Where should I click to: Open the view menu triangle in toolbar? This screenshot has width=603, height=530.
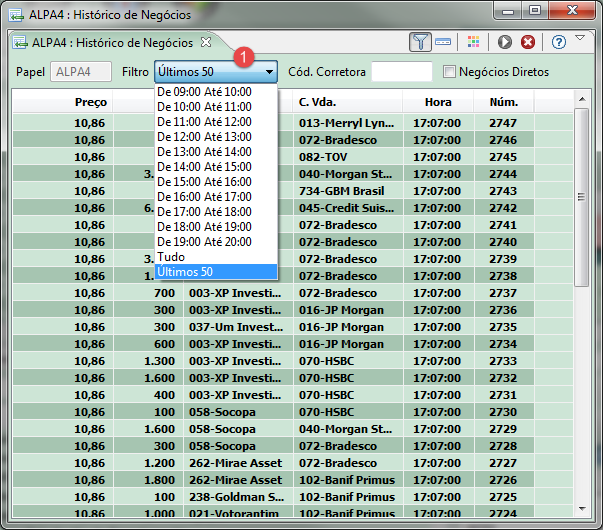point(580,38)
